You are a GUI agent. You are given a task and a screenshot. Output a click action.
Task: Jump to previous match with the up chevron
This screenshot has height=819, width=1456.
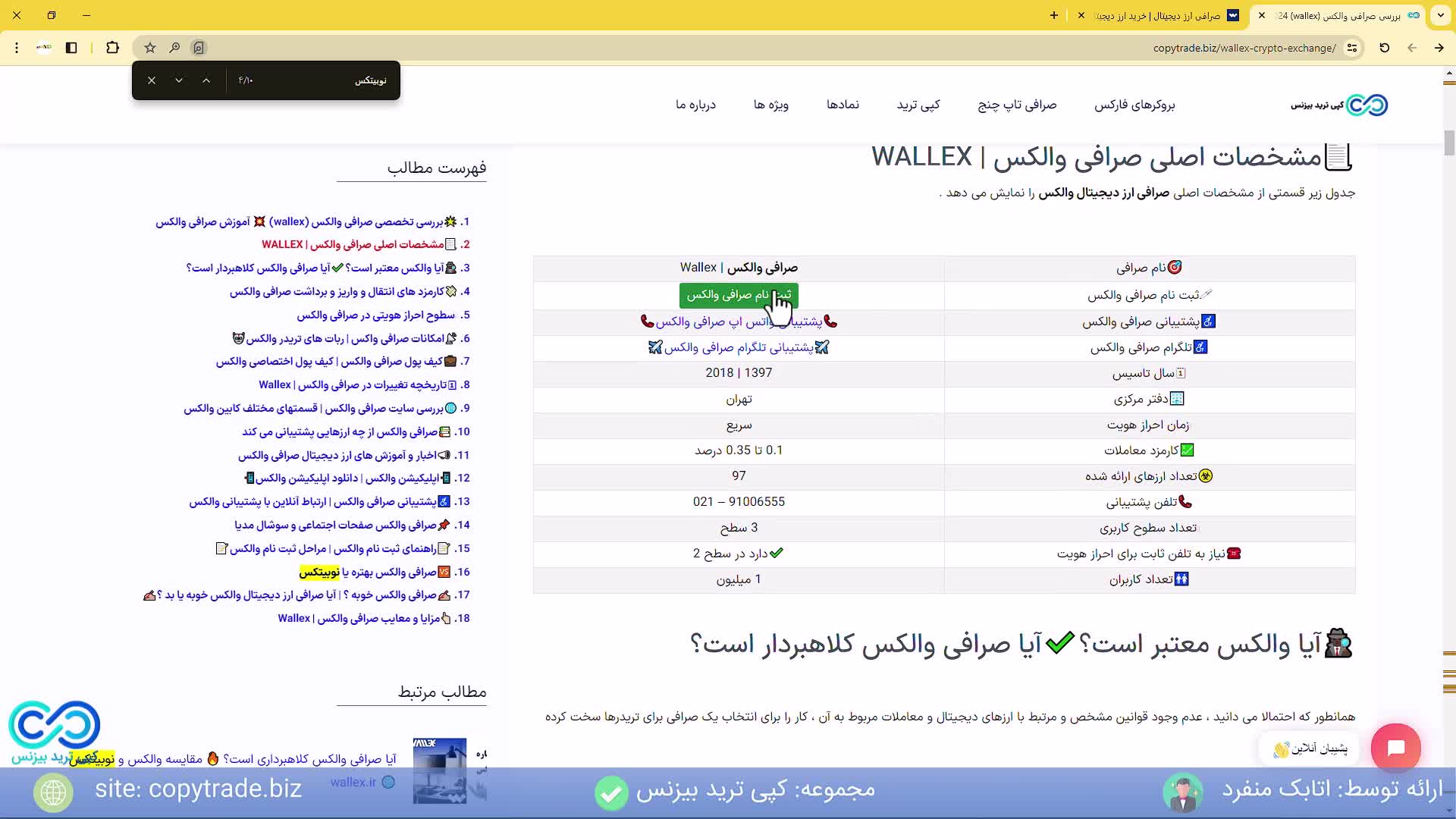click(x=206, y=80)
